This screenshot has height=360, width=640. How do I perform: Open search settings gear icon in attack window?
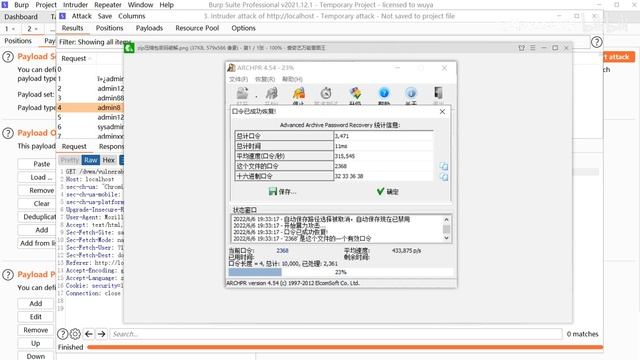(x=75, y=334)
